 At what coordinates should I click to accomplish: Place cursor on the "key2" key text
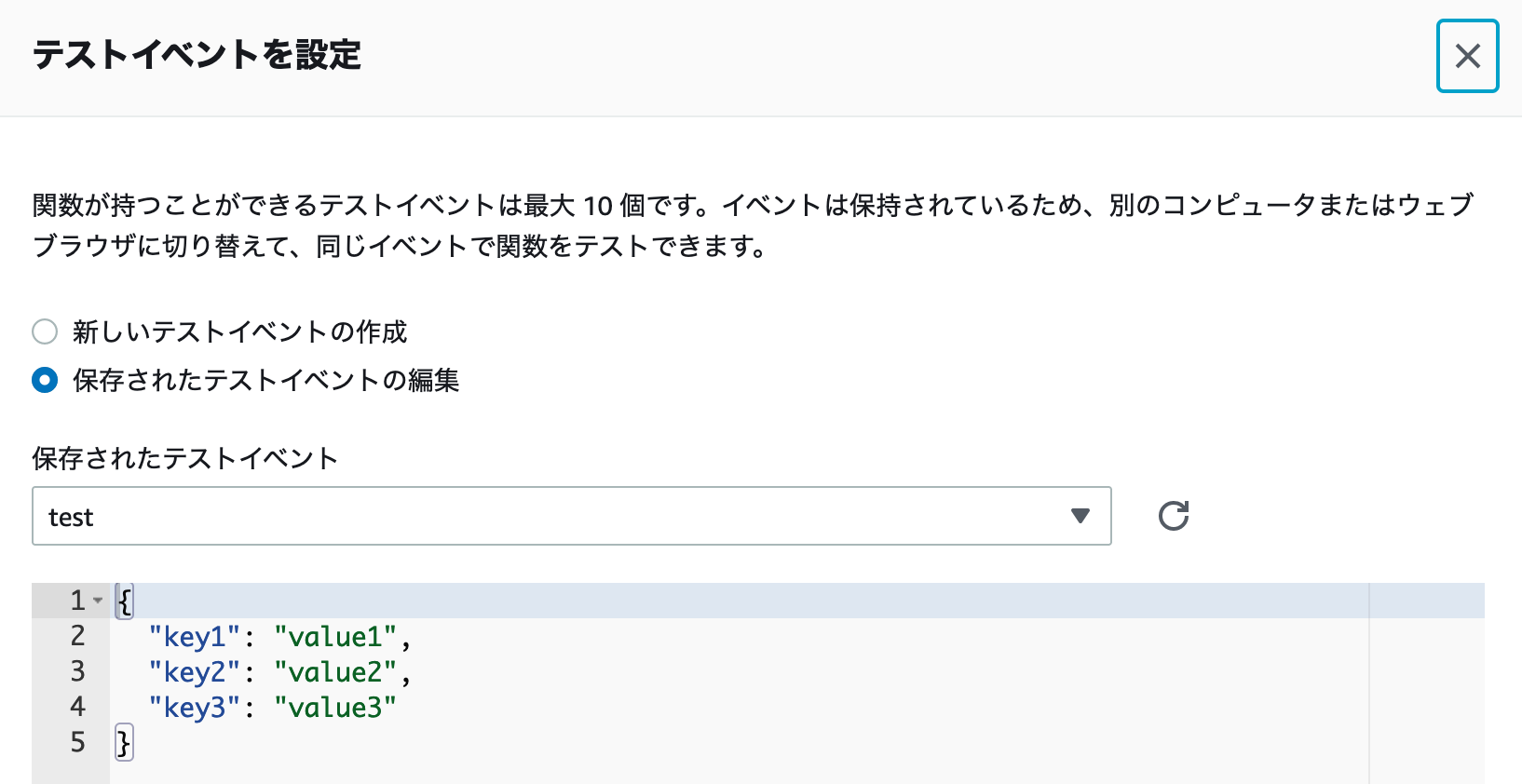click(x=195, y=672)
